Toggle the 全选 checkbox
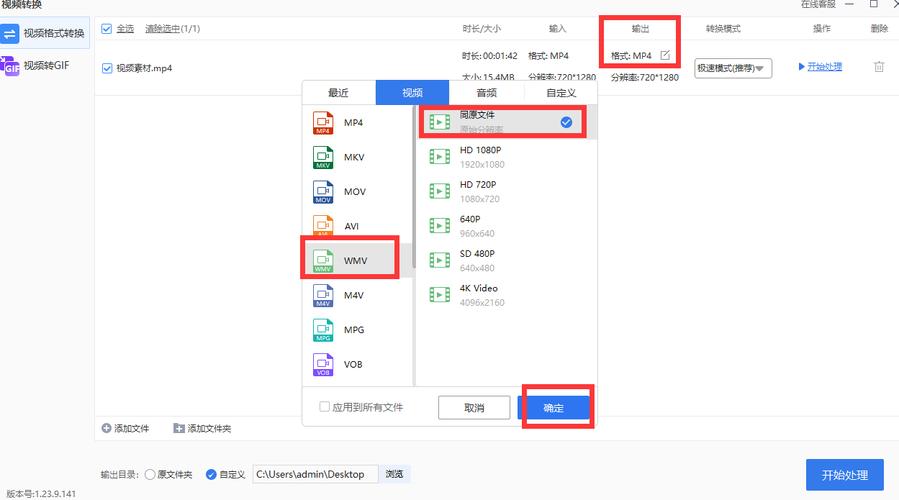Viewport: 899px width, 500px height. click(107, 29)
